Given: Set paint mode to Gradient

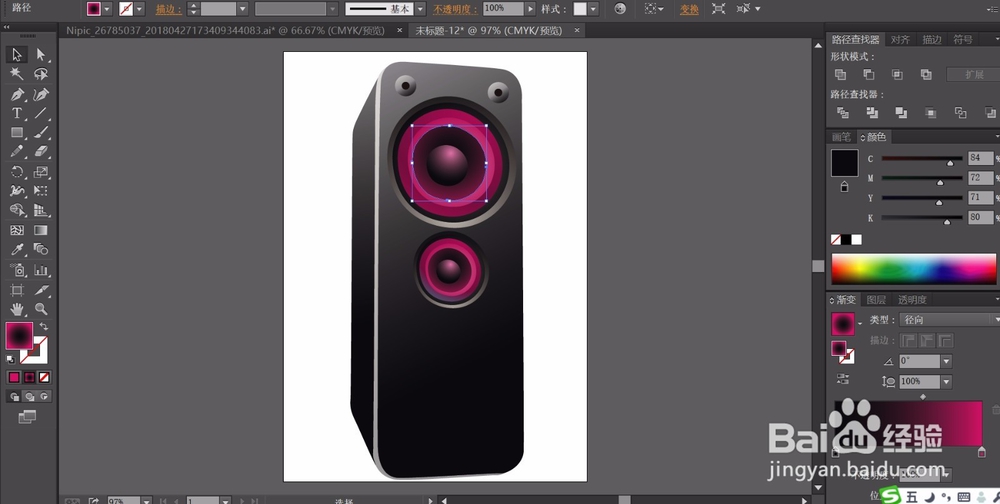Looking at the screenshot, I should [29, 378].
